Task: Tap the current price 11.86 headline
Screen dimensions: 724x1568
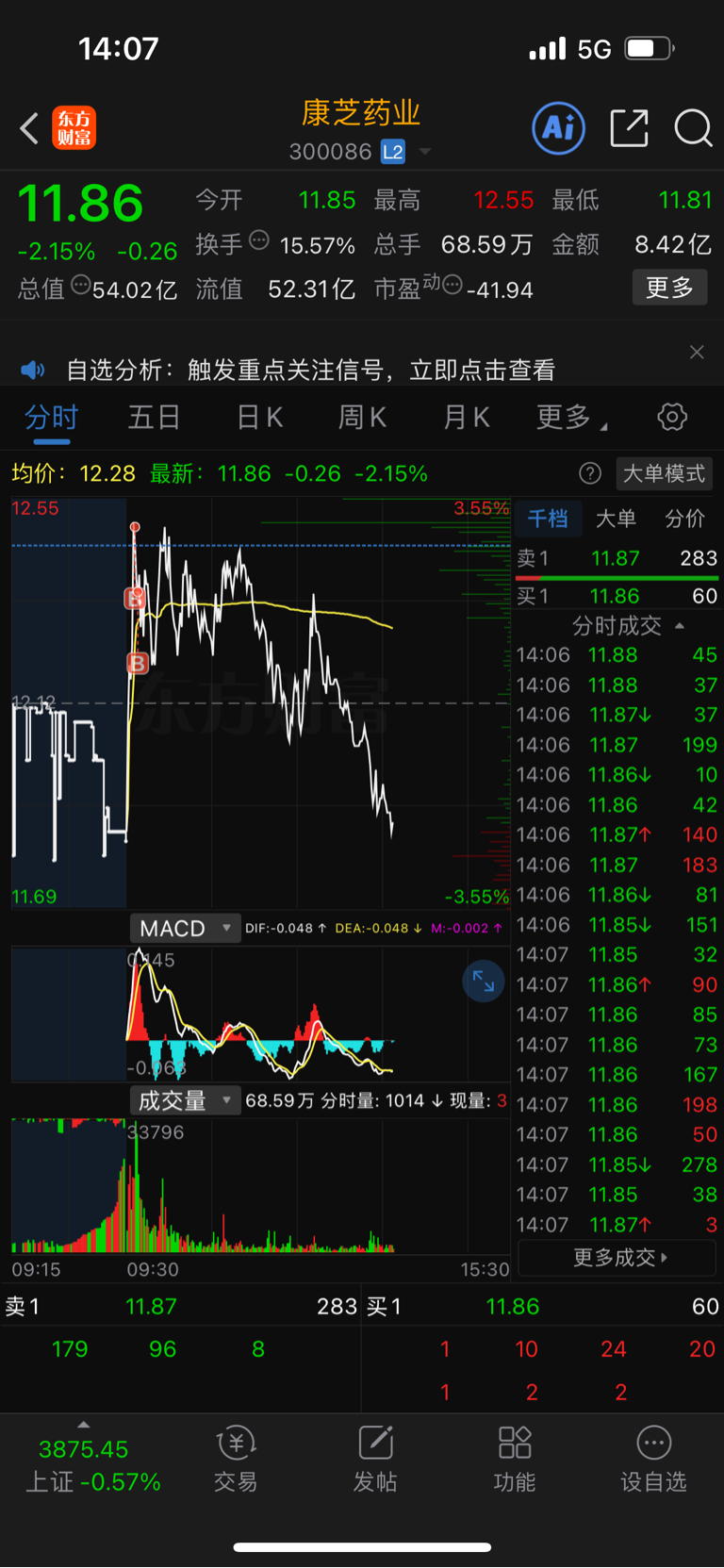Action: 81,204
